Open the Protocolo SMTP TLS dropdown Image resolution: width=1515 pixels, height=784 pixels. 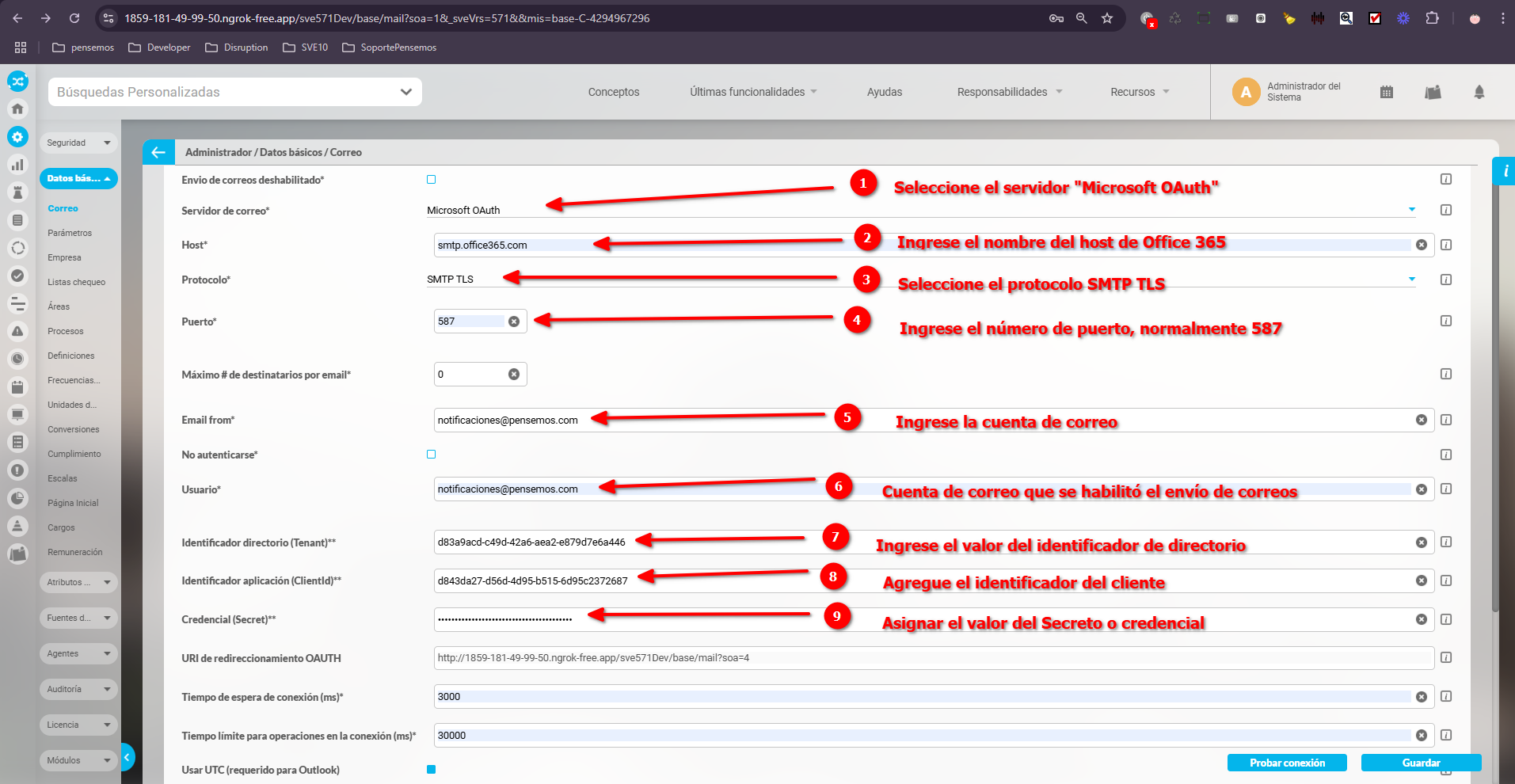tap(1411, 280)
